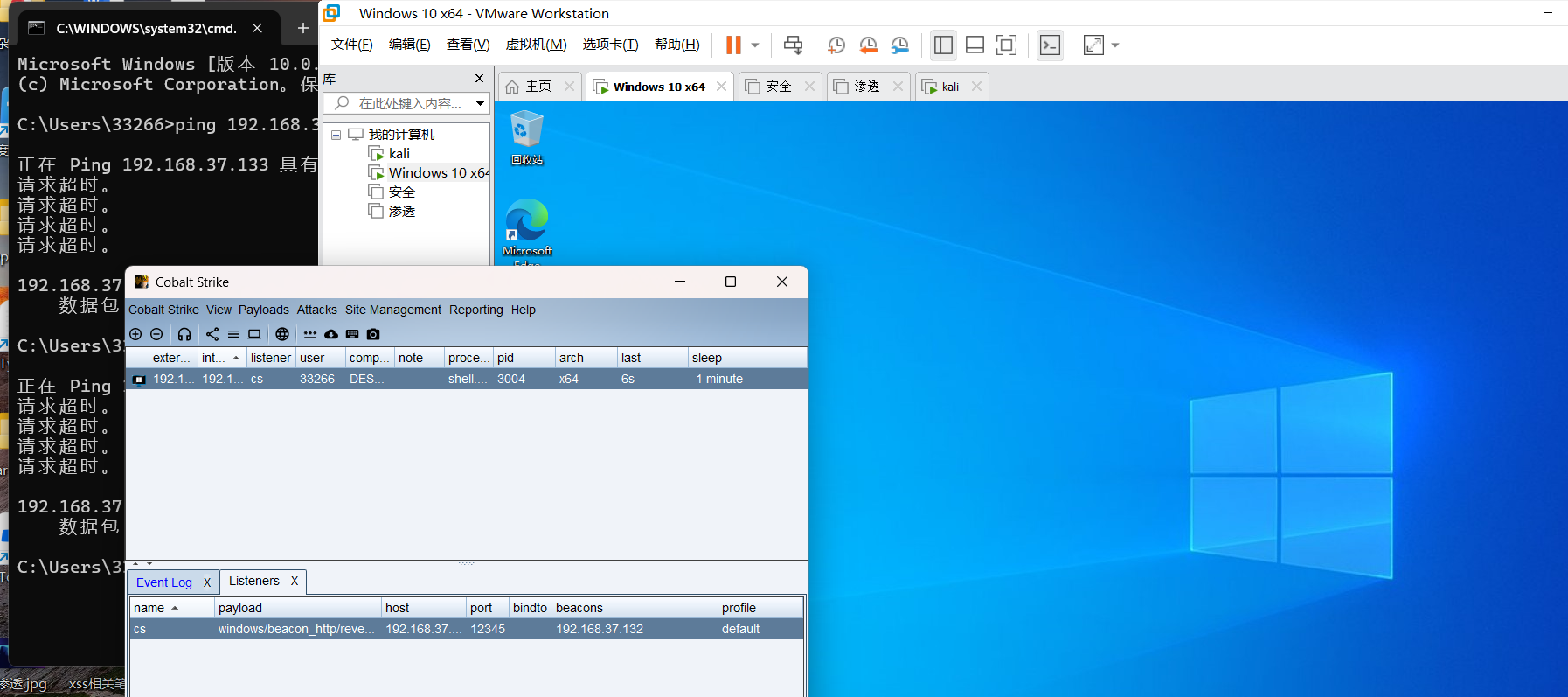
Task: Open Recycle Bin on guest desktop
Action: click(527, 137)
